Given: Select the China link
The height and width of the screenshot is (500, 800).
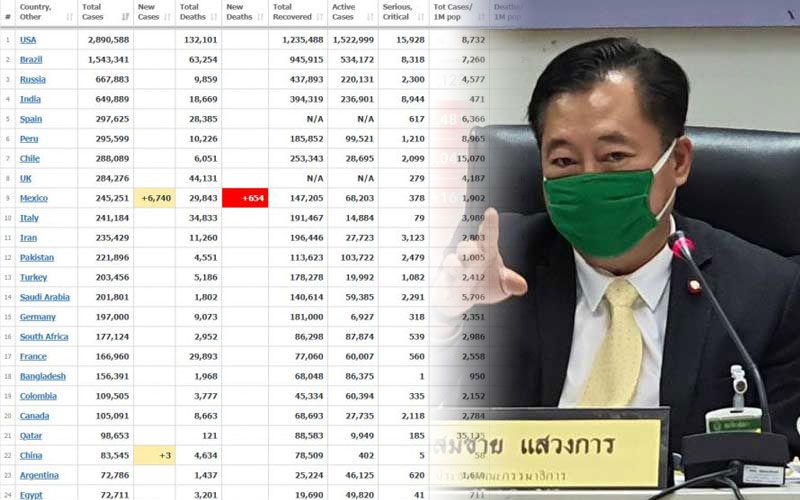Looking at the screenshot, I should point(31,456).
